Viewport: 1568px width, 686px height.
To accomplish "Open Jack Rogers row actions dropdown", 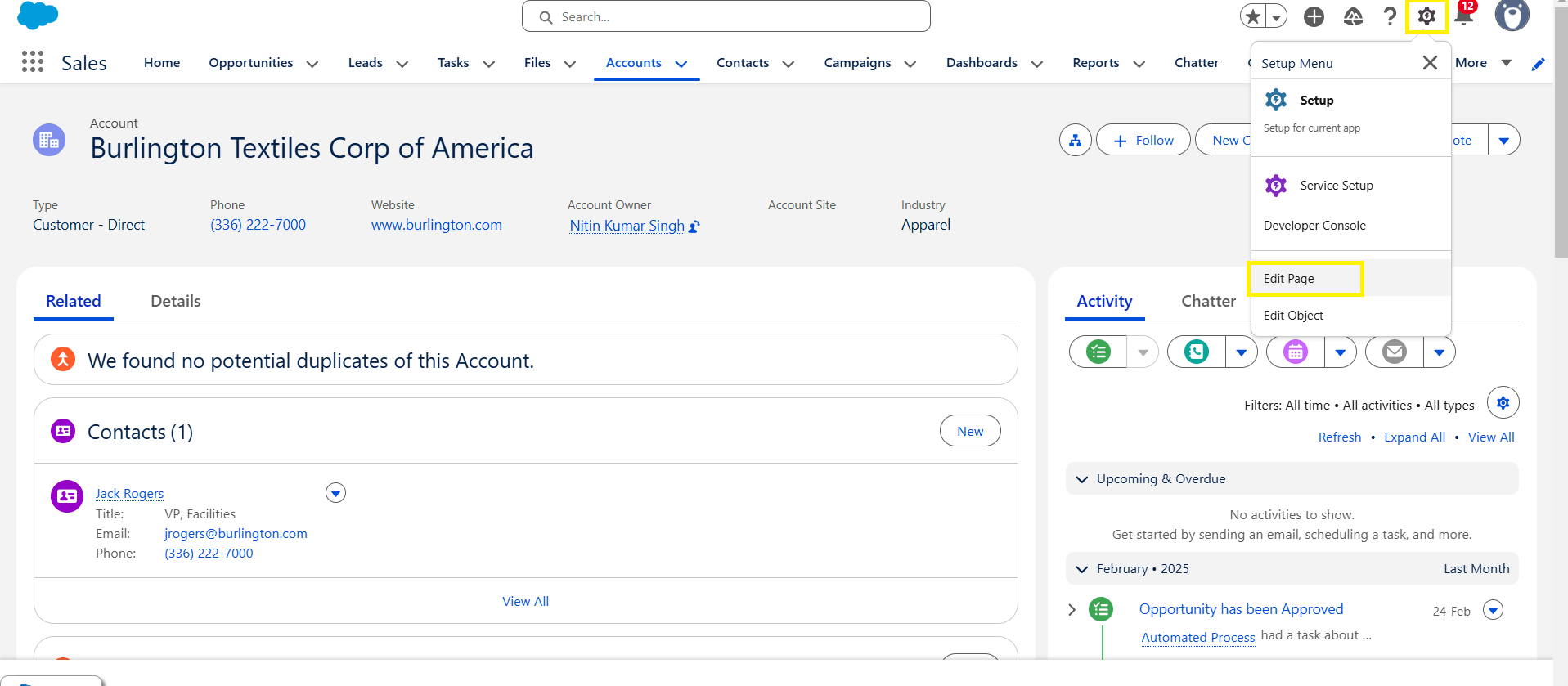I will click(x=335, y=493).
